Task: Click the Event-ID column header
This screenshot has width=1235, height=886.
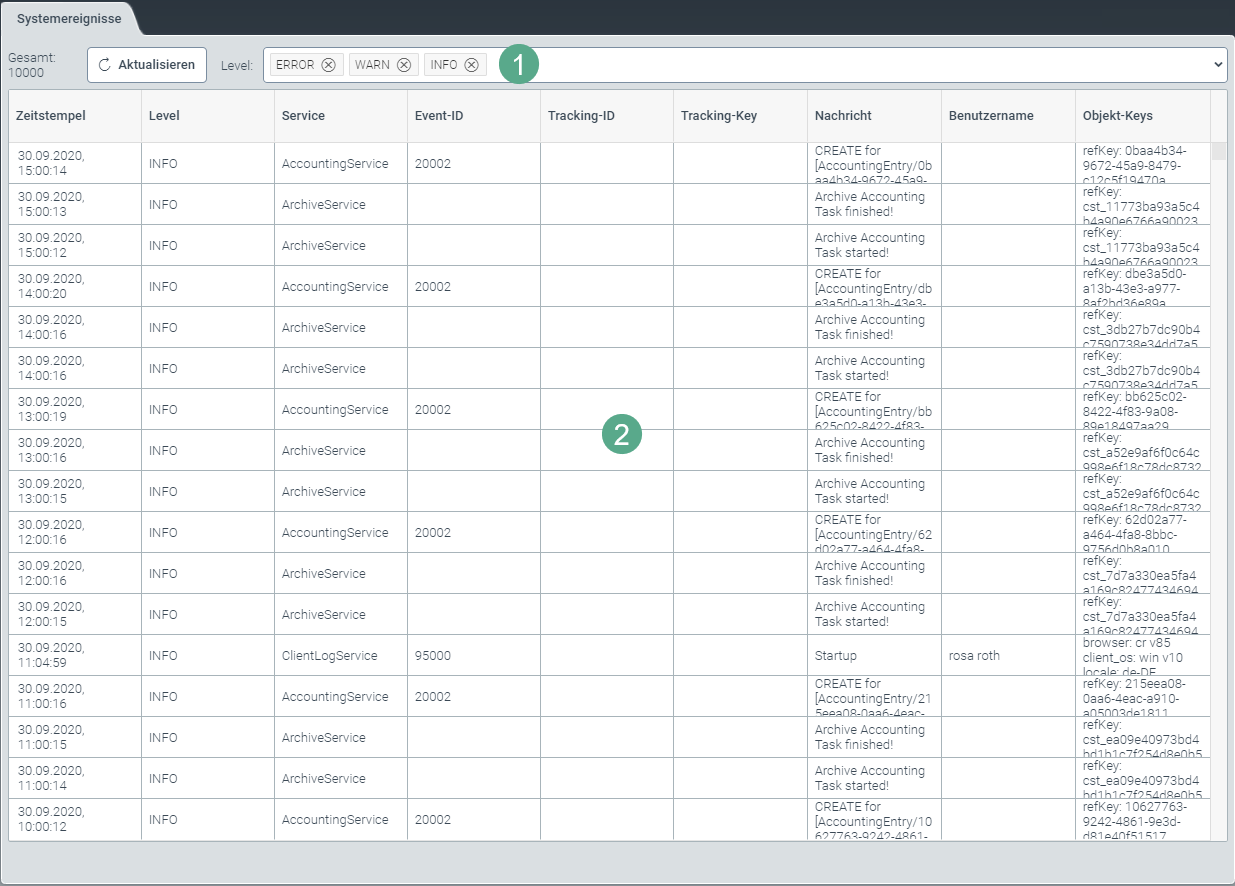Action: coord(439,116)
